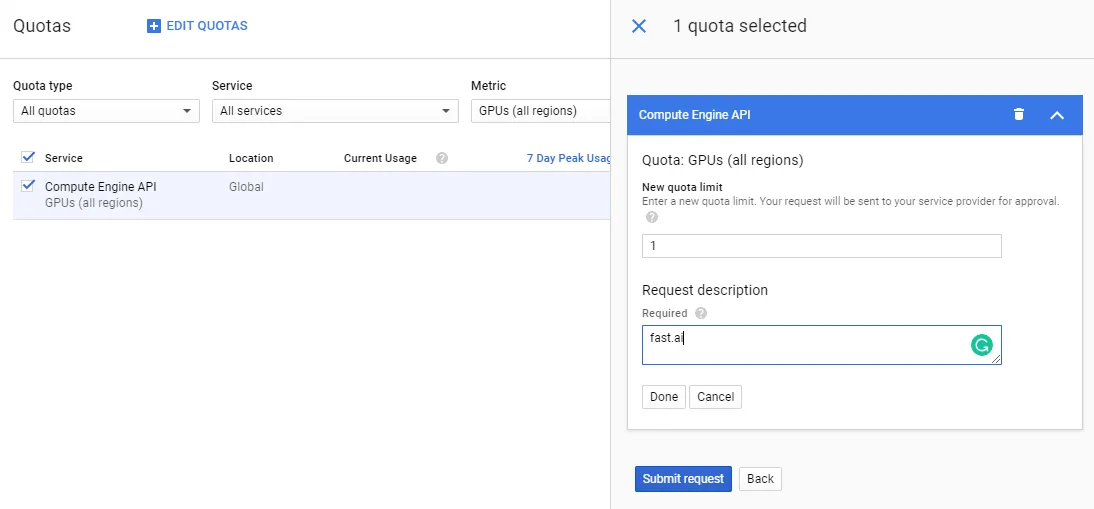
Task: Click the Current Usage help icon
Action: coord(442,158)
